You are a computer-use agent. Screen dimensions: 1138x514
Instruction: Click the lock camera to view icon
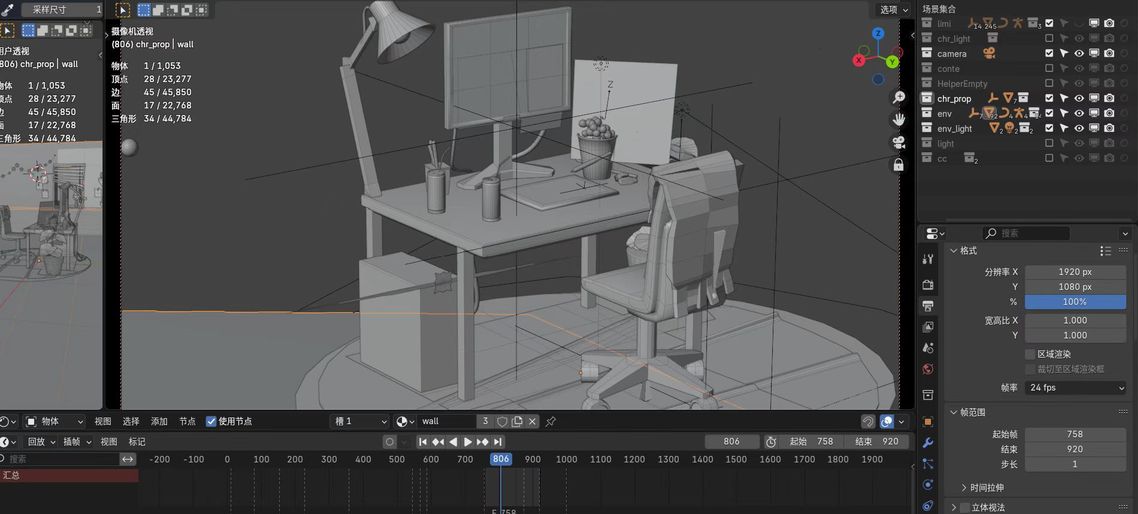[899, 164]
